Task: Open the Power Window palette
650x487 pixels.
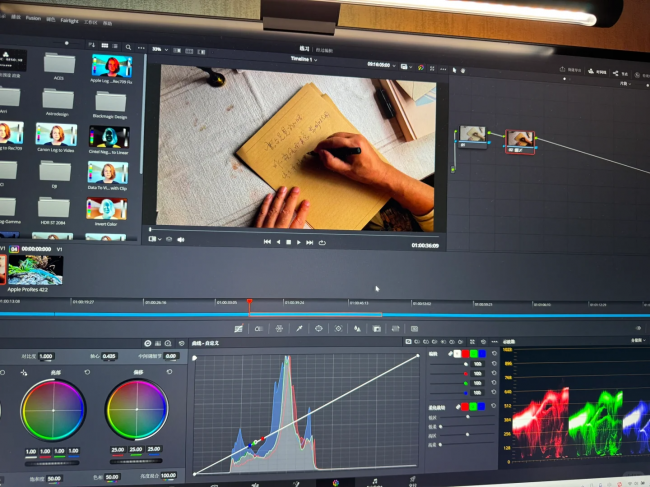Action: [318, 328]
